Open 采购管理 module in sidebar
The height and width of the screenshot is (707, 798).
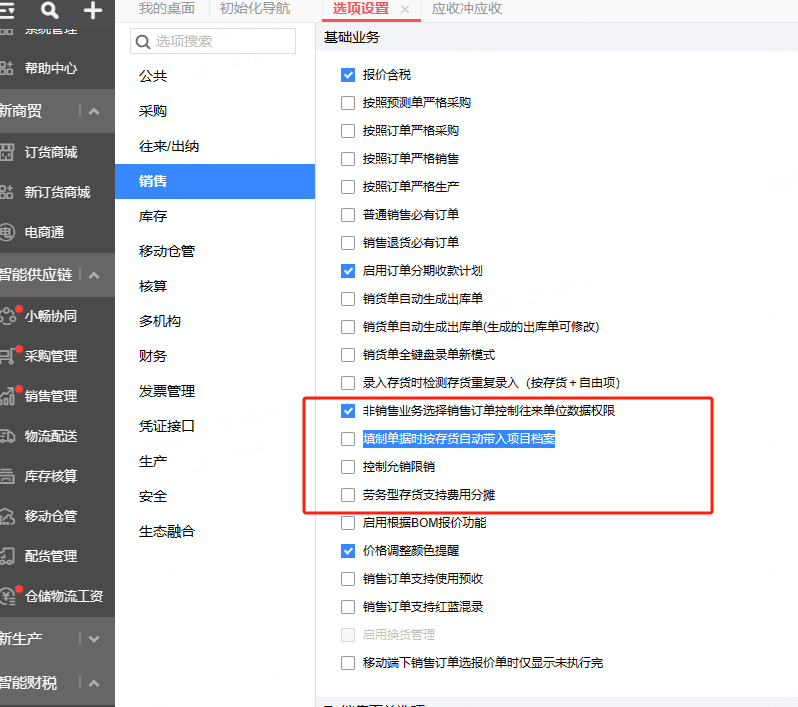click(51, 356)
